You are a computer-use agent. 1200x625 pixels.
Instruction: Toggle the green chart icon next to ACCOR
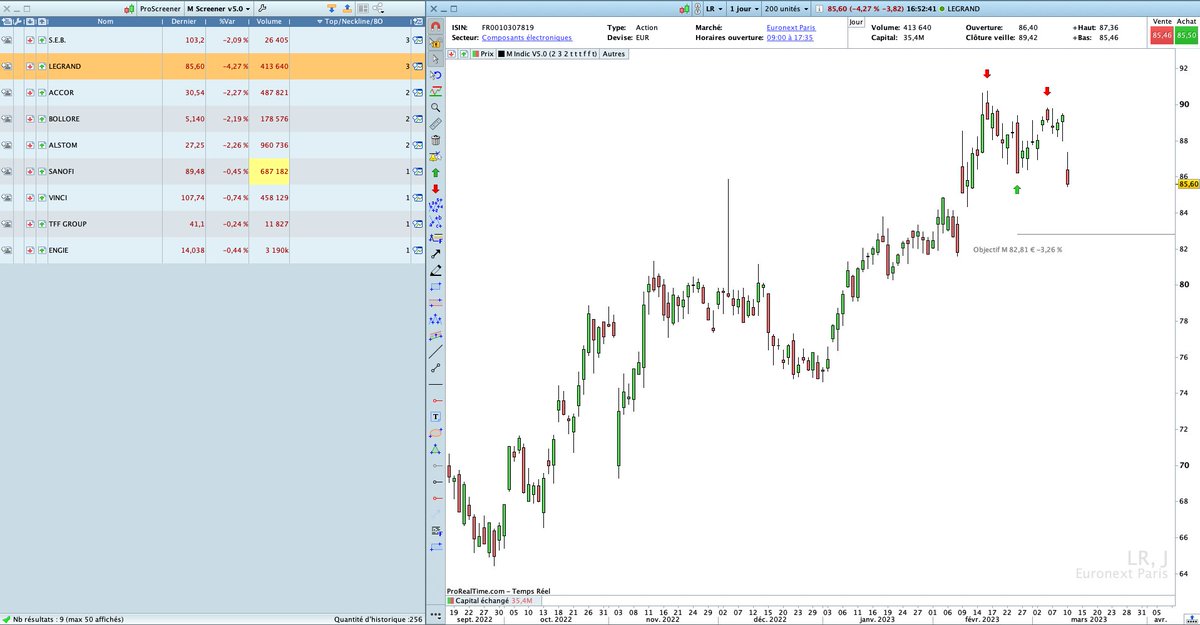point(41,92)
